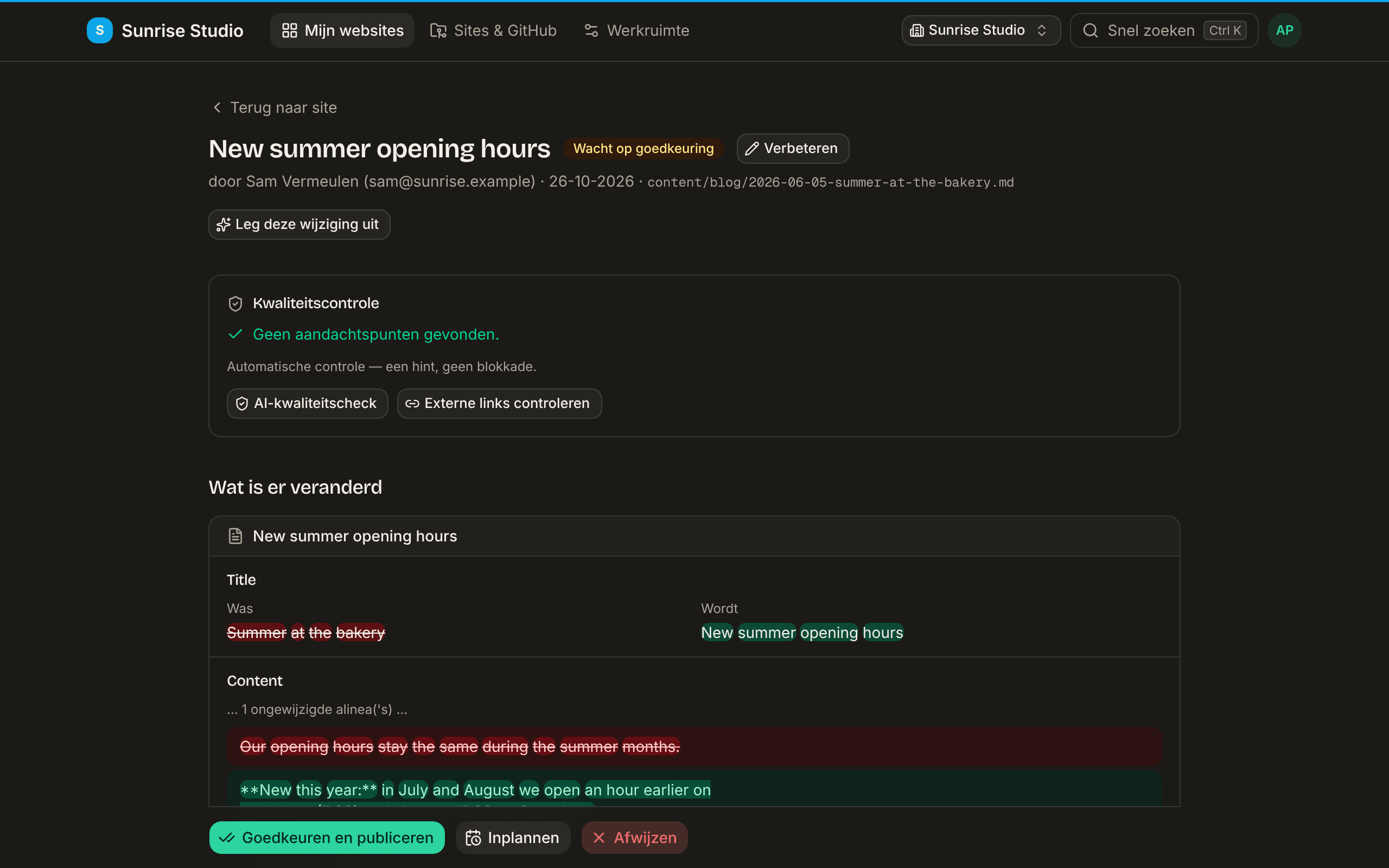Viewport: 1389px width, 868px height.
Task: Click Goedkeuren en publiceren button
Action: [x=327, y=838]
